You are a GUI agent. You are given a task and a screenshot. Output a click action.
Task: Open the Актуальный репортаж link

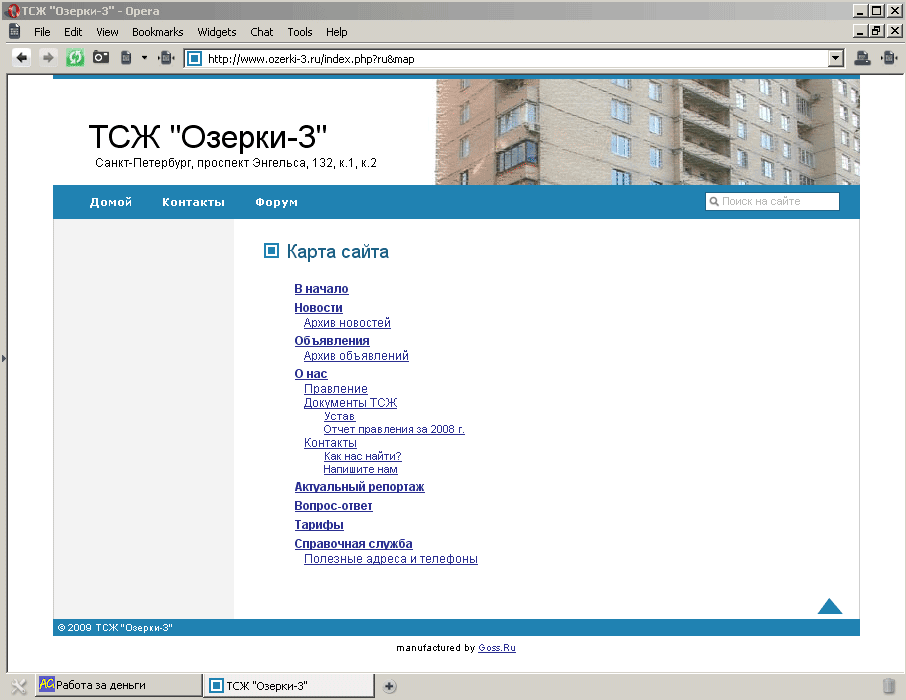click(x=359, y=487)
